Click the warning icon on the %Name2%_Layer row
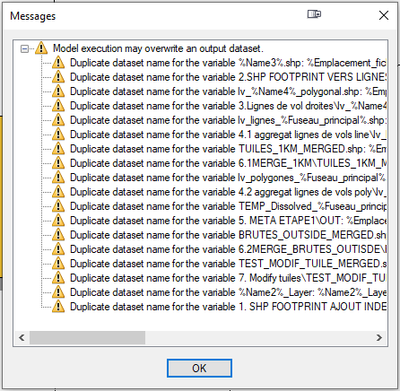This screenshot has width=400, height=391. [x=58, y=292]
